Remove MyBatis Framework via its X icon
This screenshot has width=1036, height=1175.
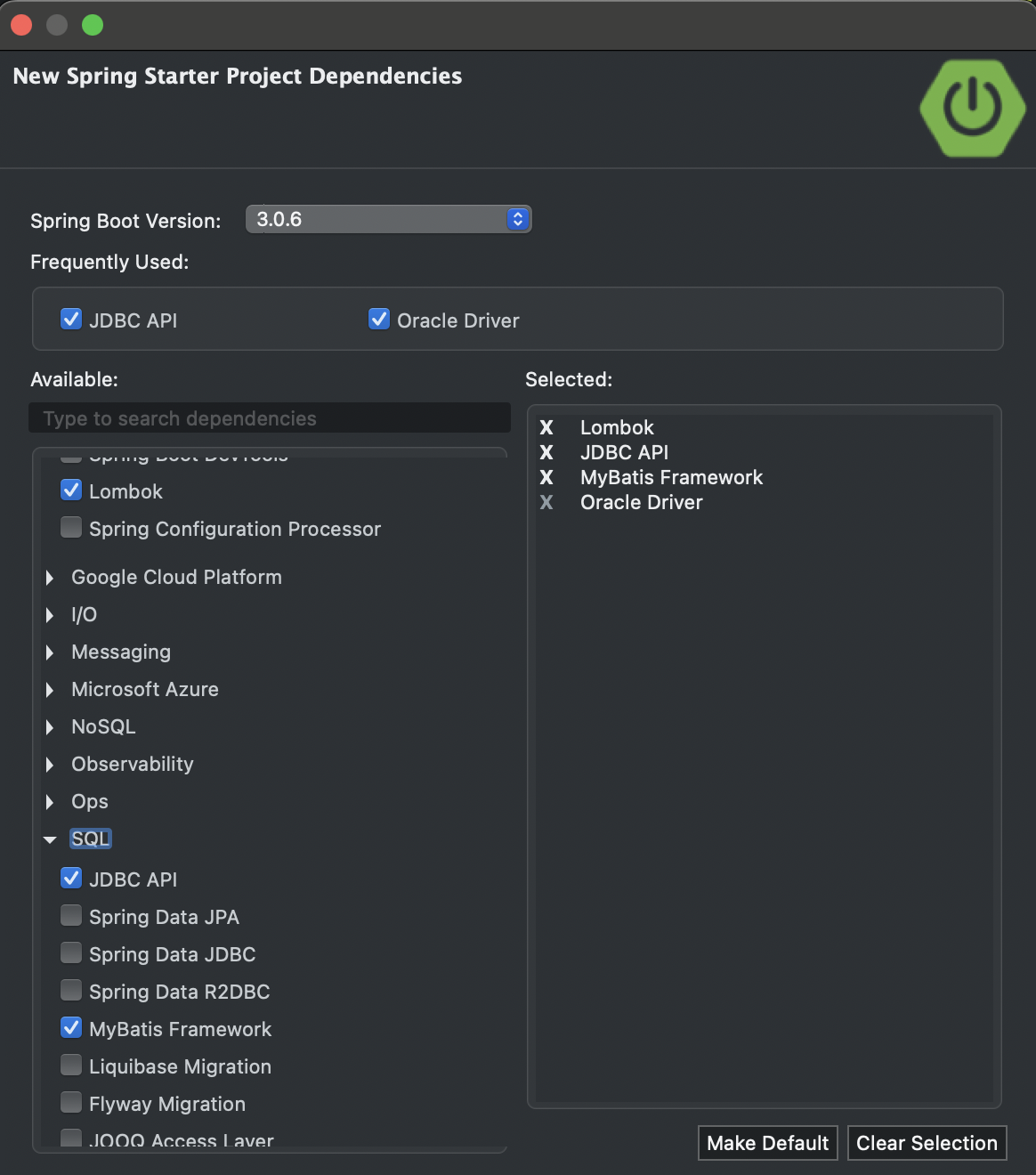click(x=546, y=478)
